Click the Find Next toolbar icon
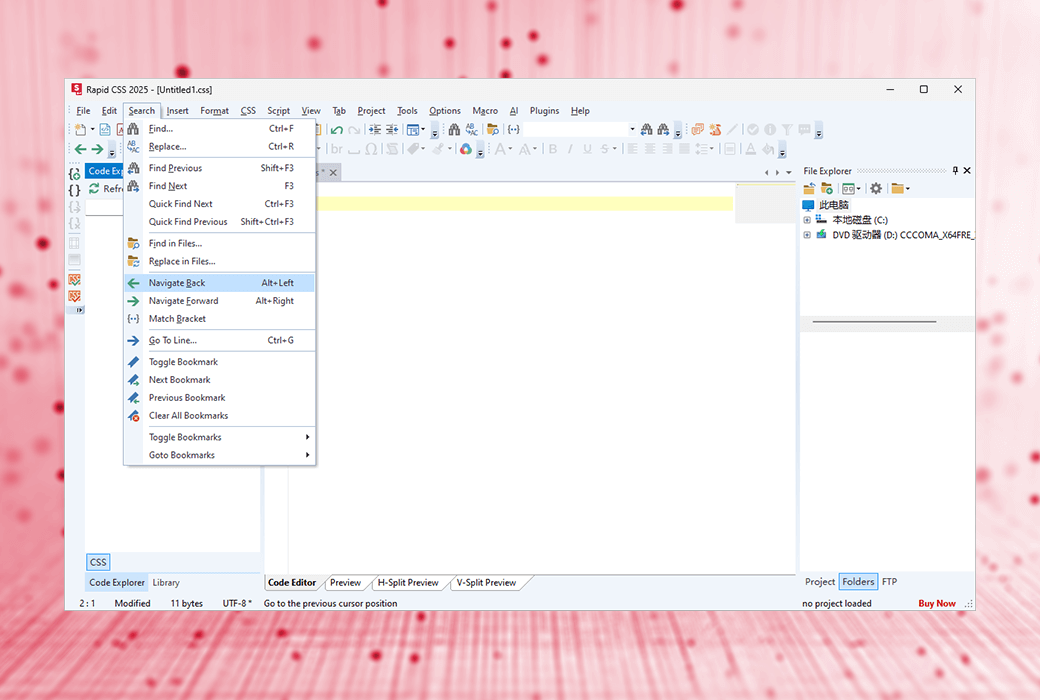1040x700 pixels. click(x=663, y=129)
